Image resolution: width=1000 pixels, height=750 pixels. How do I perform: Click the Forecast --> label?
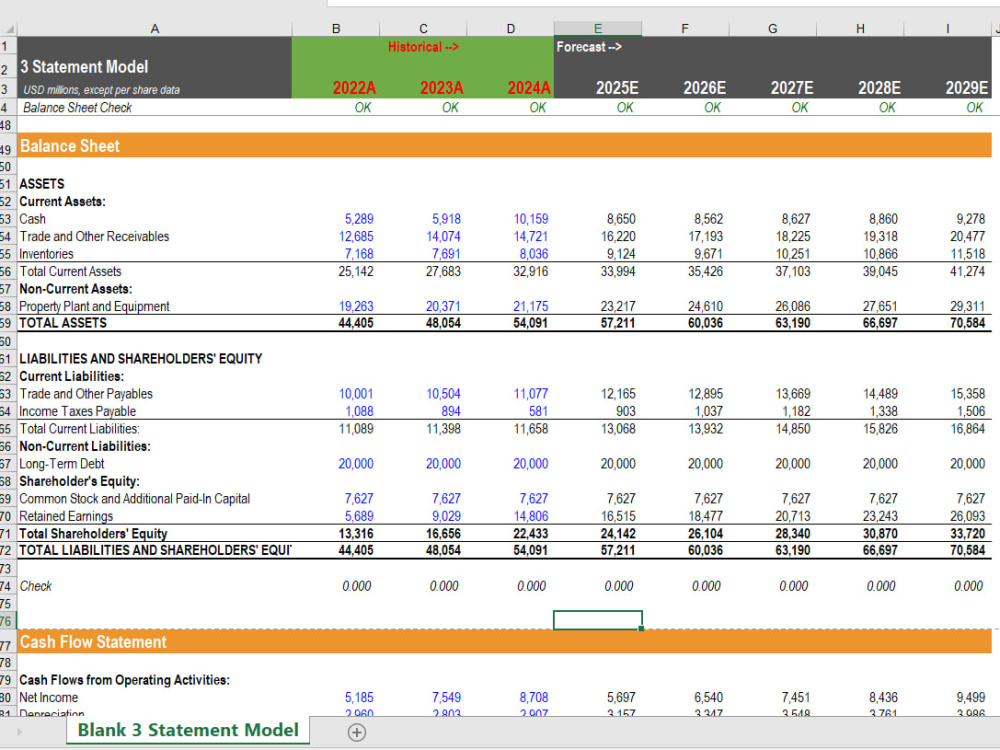click(x=589, y=47)
